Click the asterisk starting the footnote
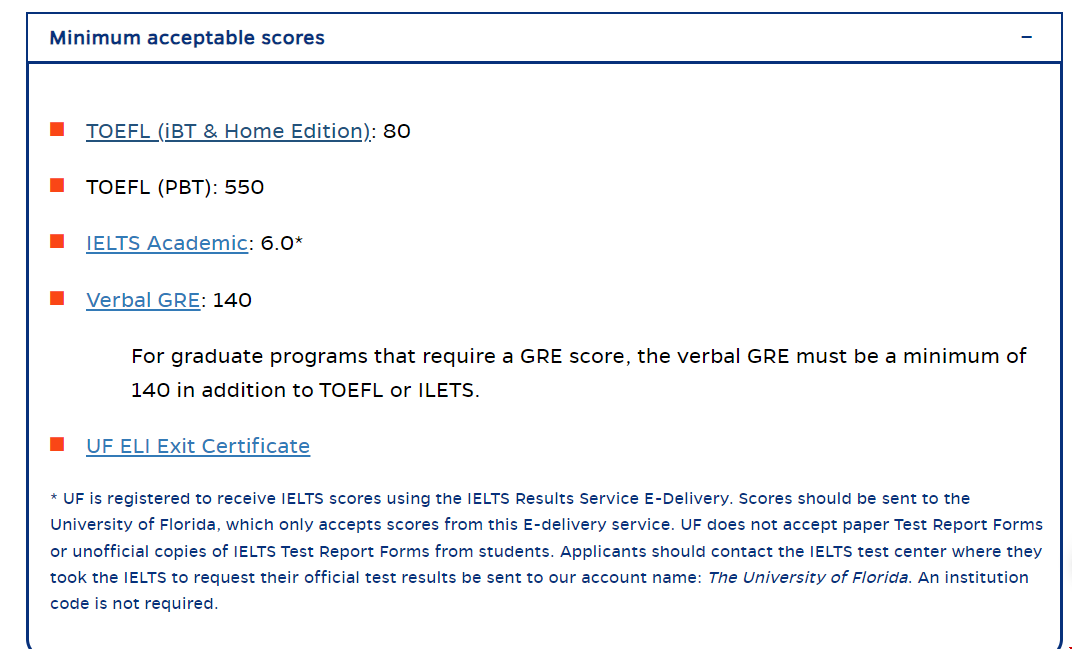Screen dimensions: 1072x649 (x=54, y=498)
